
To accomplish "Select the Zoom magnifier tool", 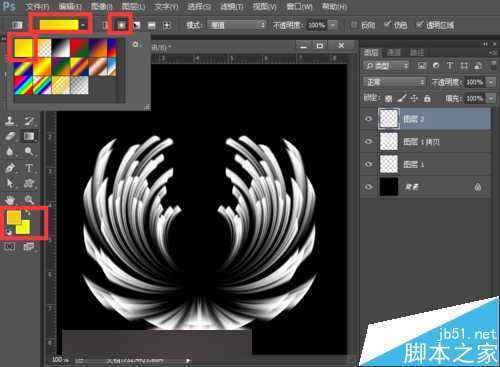I will (29, 200).
